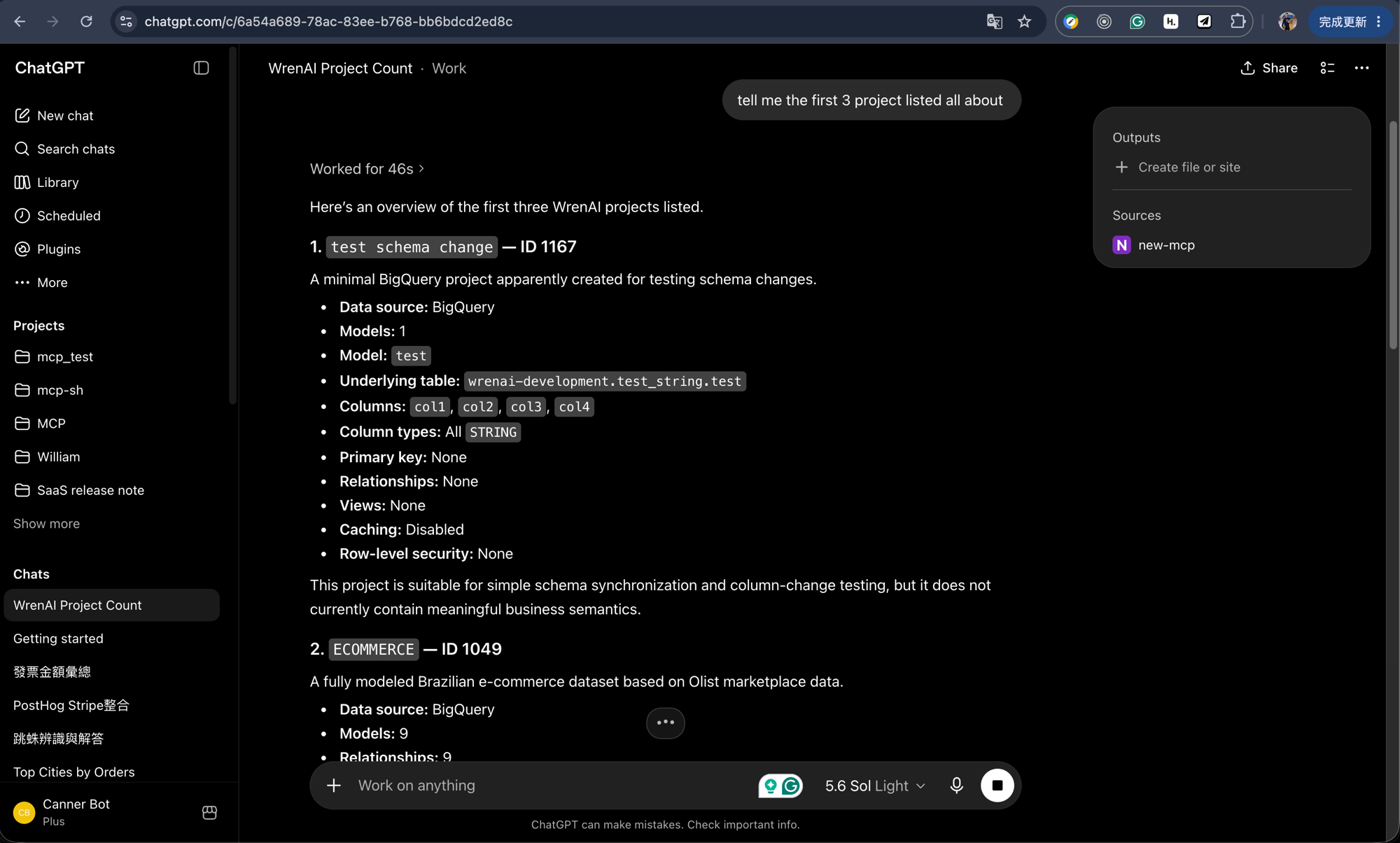Open Search chats
The height and width of the screenshot is (843, 1400).
coord(64,149)
